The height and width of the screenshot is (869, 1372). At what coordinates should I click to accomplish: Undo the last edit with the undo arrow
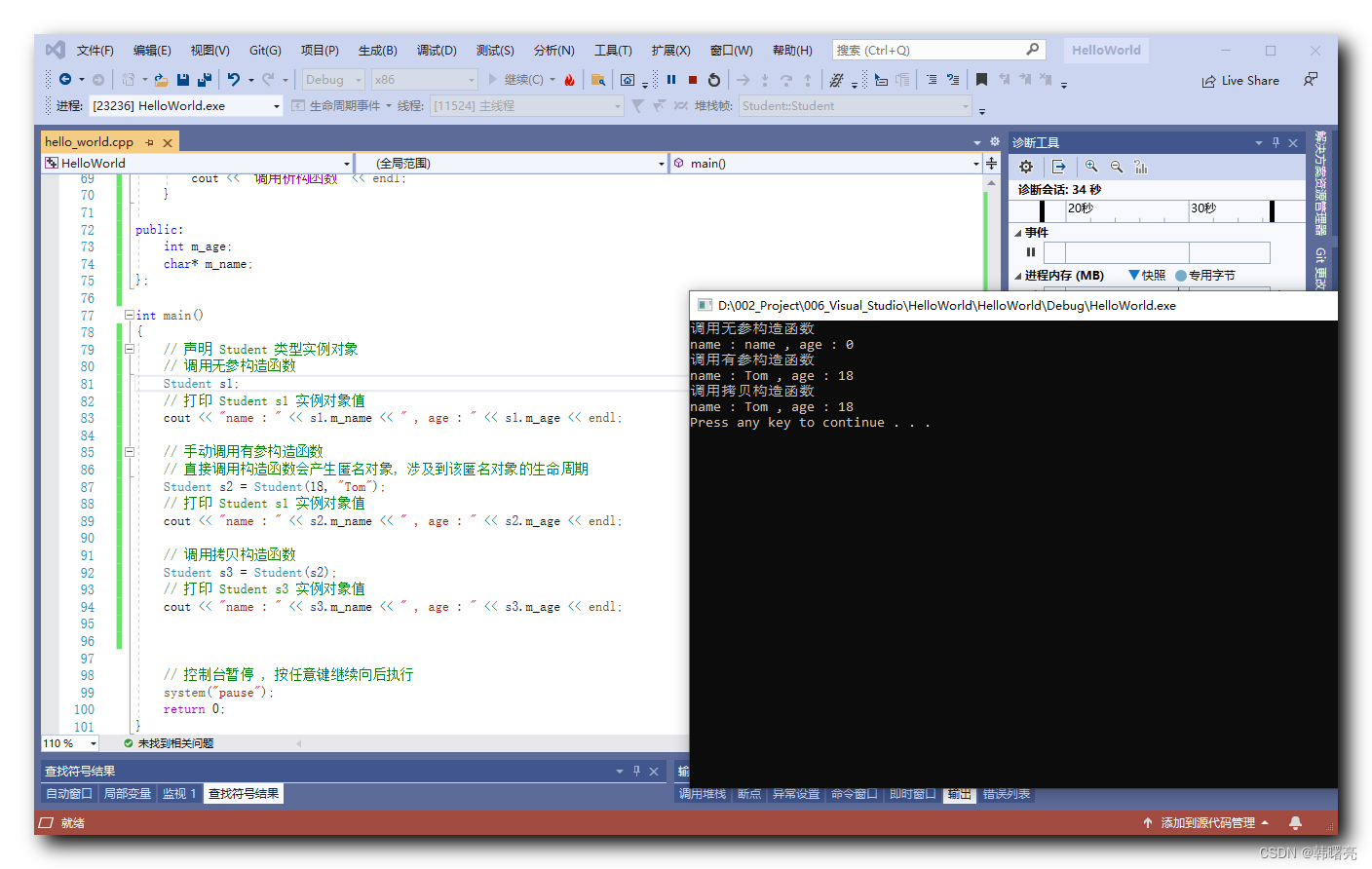tap(234, 80)
